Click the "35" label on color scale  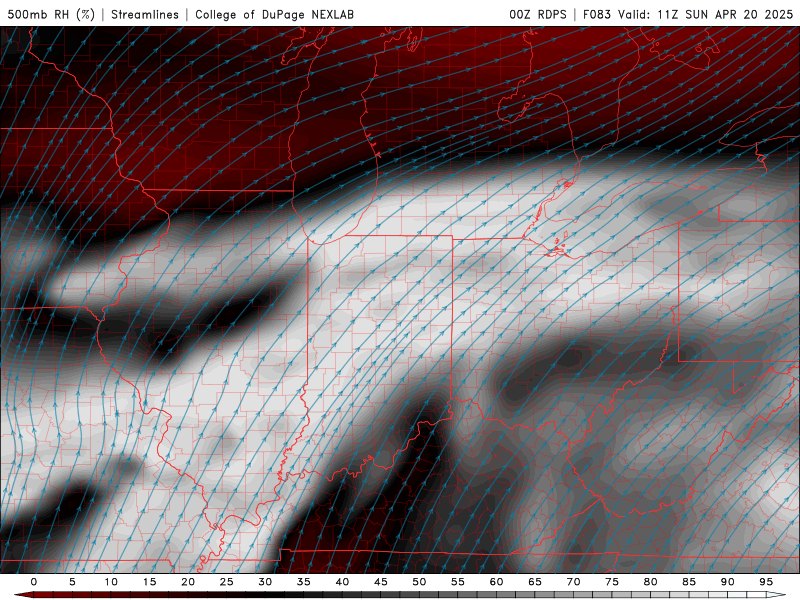(x=304, y=582)
